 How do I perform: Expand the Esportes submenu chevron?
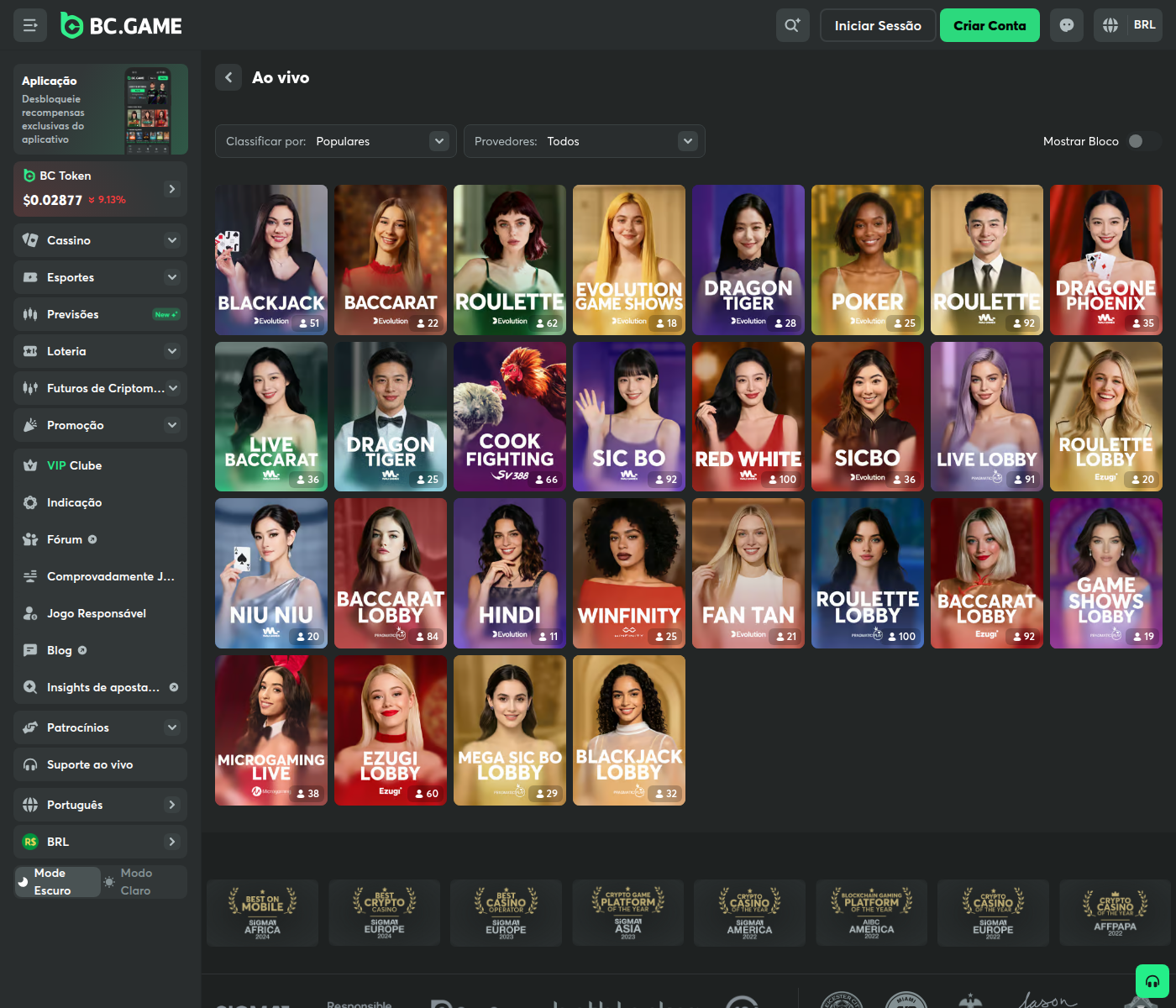point(172,277)
